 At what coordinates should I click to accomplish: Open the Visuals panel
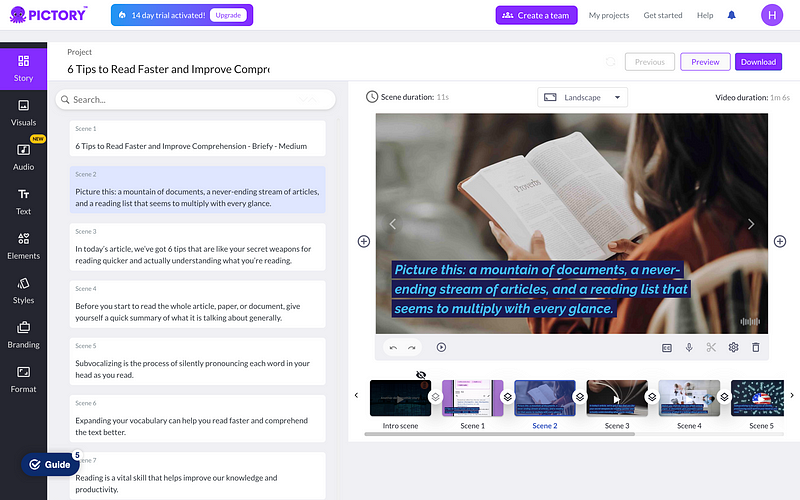point(23,113)
